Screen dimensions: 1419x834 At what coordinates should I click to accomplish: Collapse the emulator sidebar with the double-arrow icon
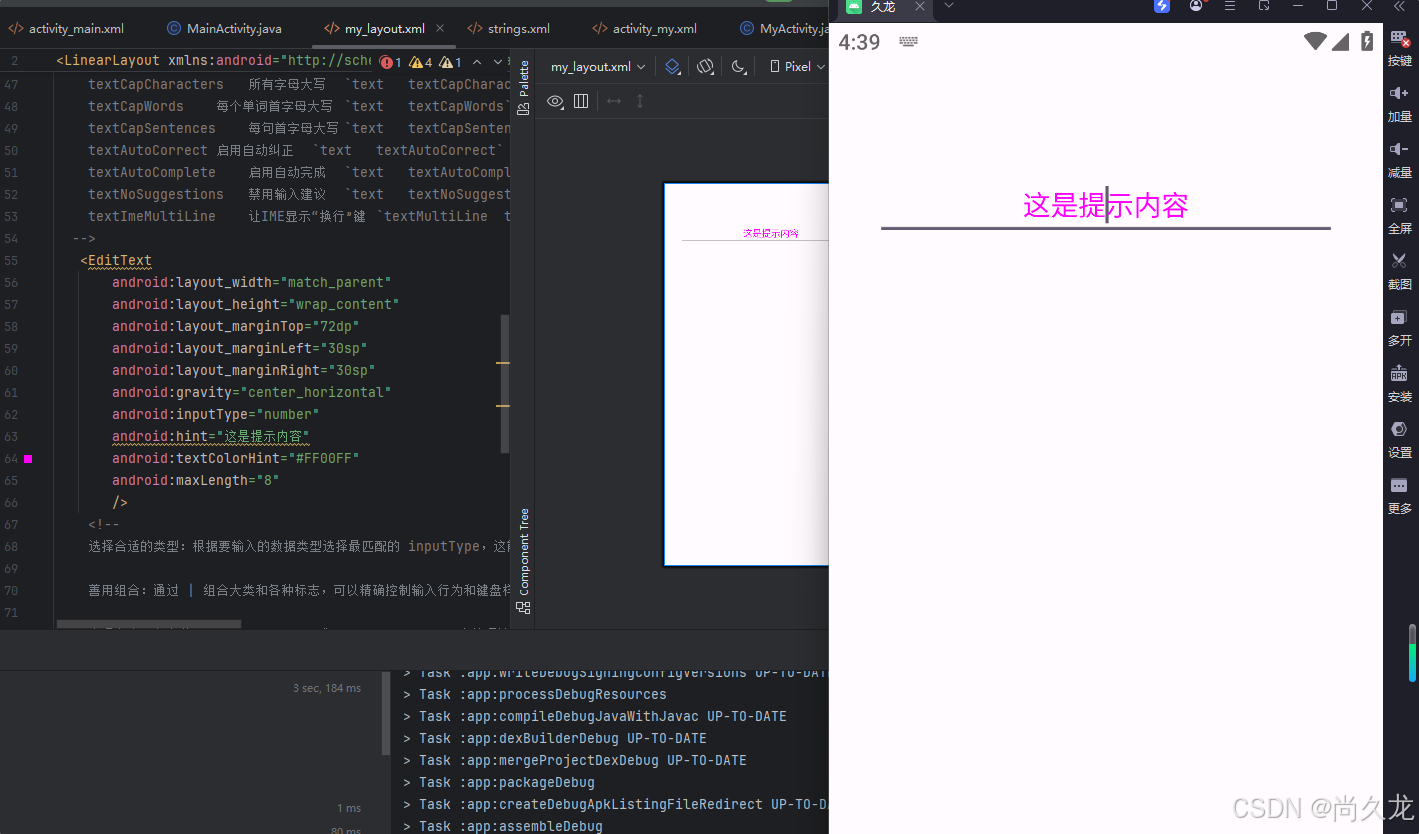pos(1400,7)
